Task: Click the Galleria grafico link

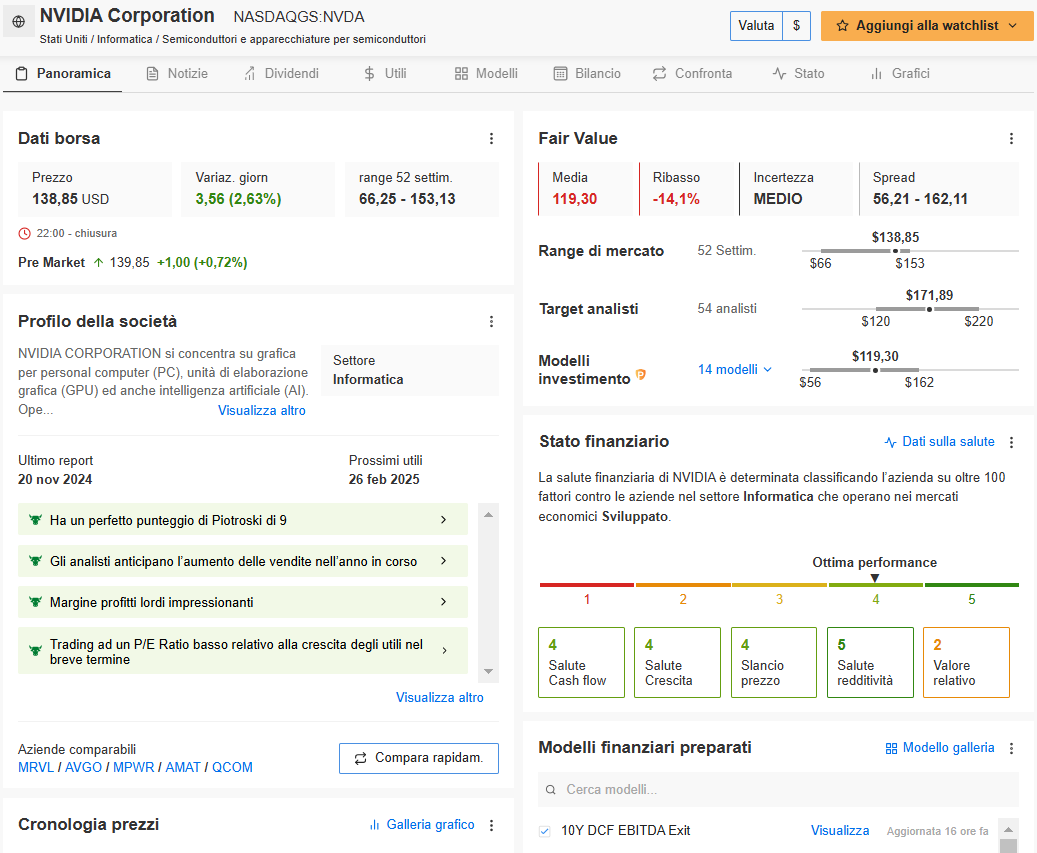Action: [422, 825]
